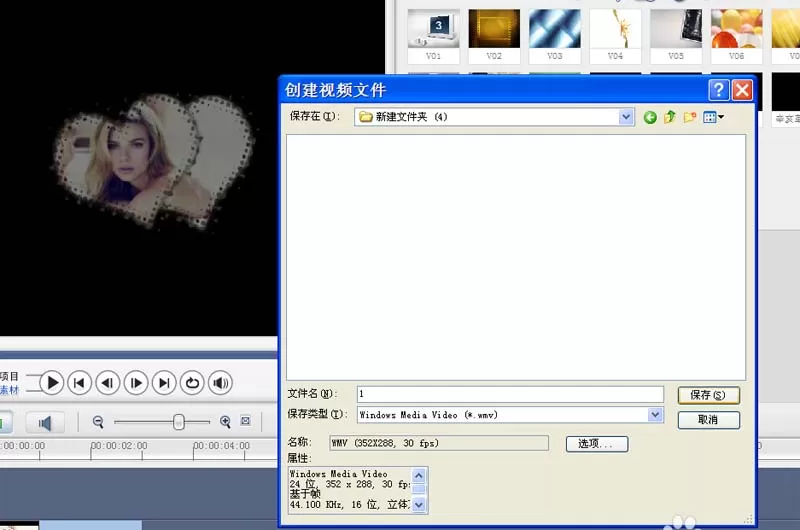
Task: Jump to the end of the clip
Action: tap(164, 383)
